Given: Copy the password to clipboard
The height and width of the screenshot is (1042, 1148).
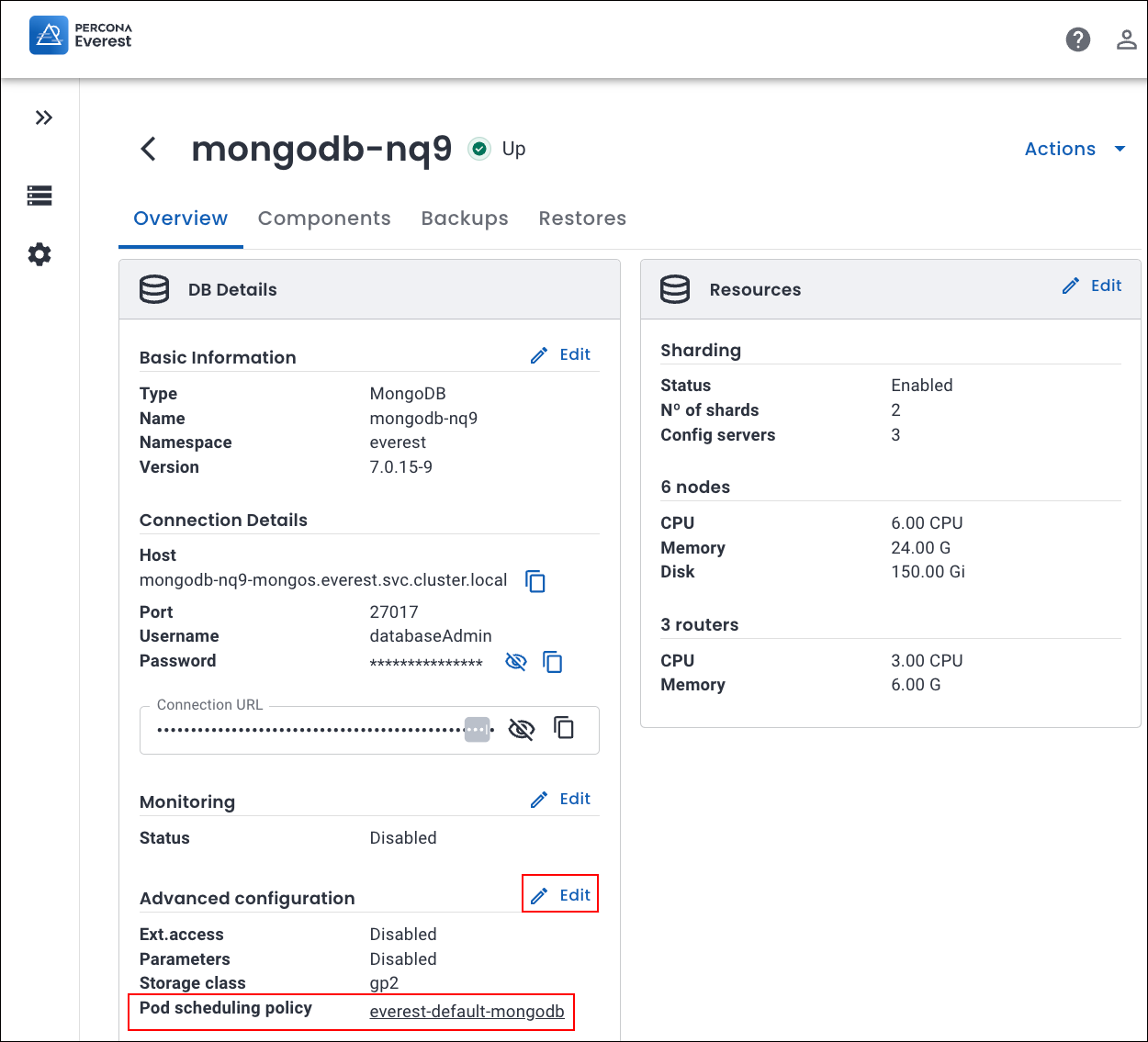Looking at the screenshot, I should [552, 662].
